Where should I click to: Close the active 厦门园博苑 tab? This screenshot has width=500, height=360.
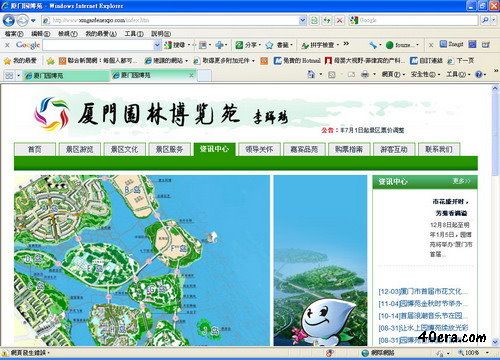coord(191,76)
